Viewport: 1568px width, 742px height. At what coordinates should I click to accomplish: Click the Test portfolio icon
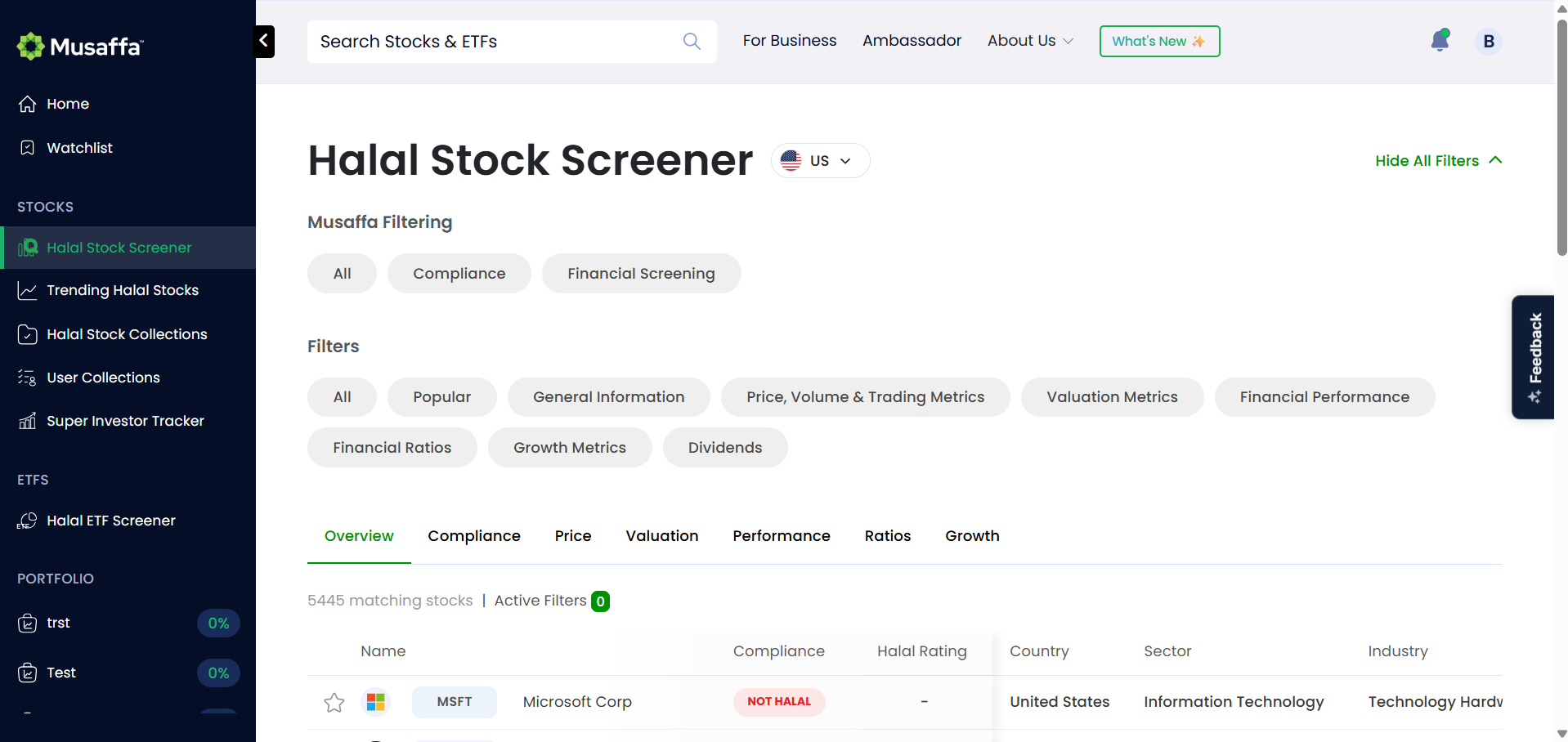(x=28, y=673)
